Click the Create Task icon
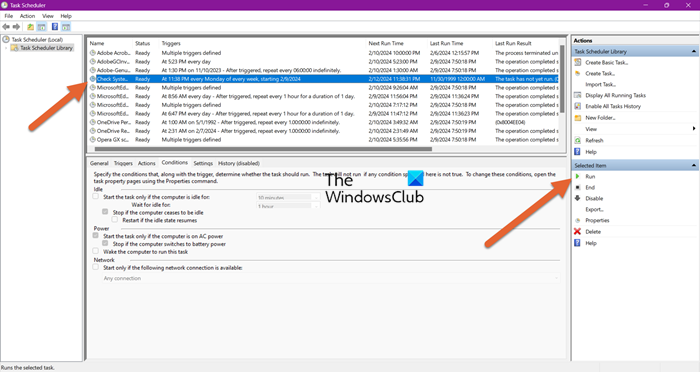The image size is (700, 372). [x=578, y=73]
